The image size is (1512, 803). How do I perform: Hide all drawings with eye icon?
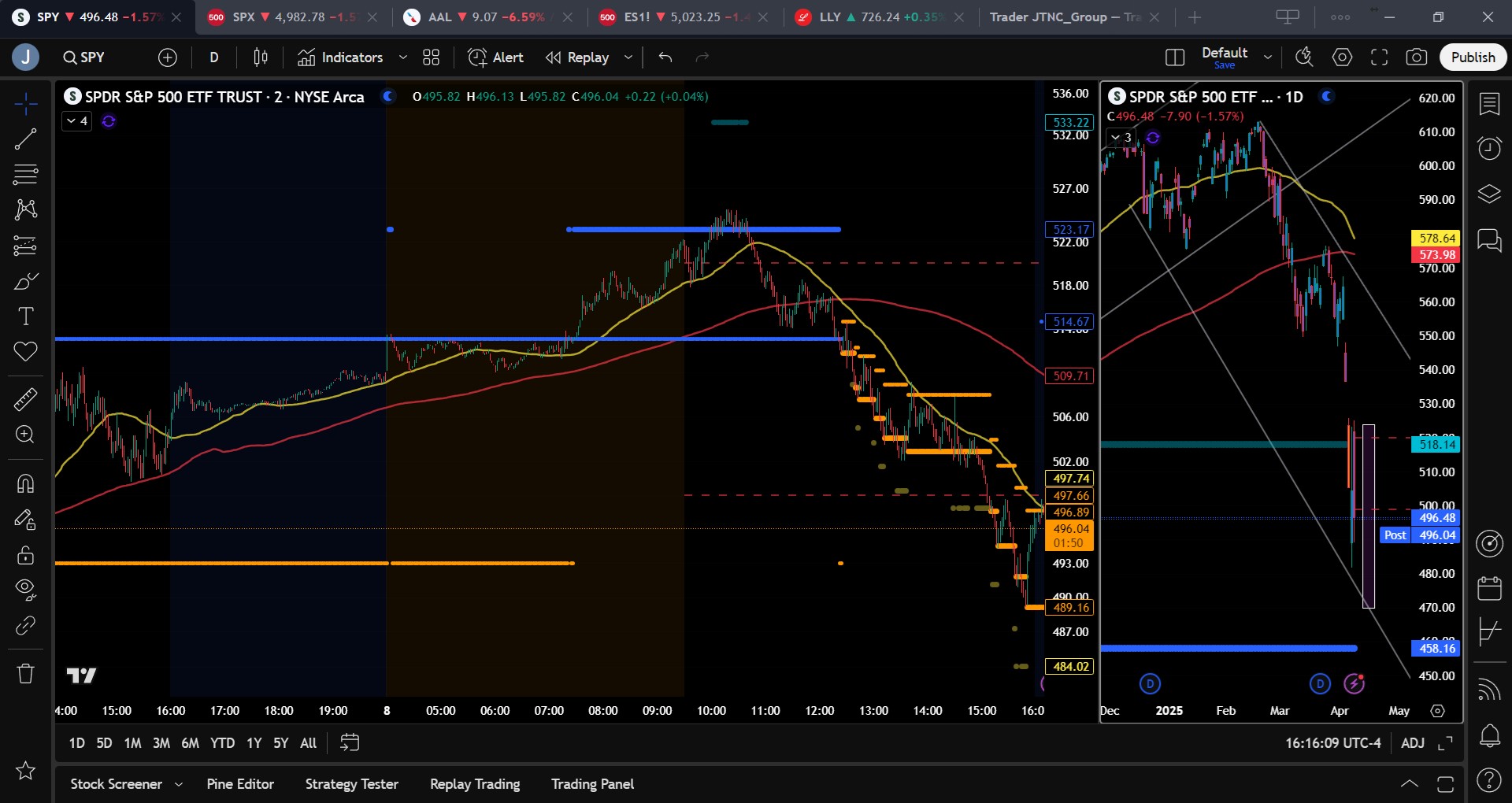tap(25, 590)
